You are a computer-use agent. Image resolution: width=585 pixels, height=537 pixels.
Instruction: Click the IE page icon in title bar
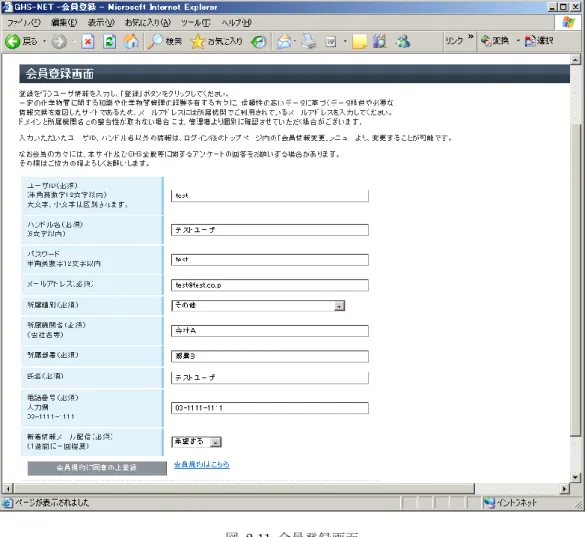coord(7,7)
